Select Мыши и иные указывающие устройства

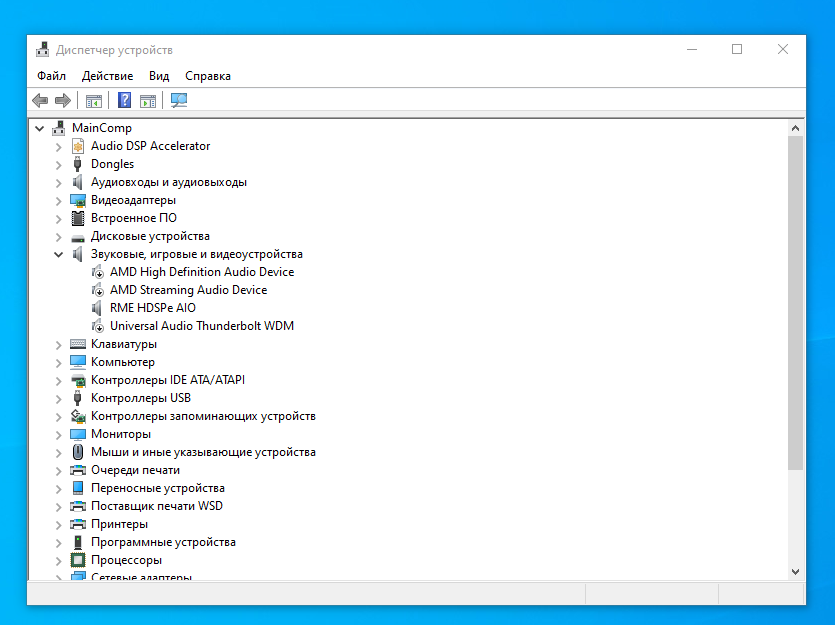[203, 452]
